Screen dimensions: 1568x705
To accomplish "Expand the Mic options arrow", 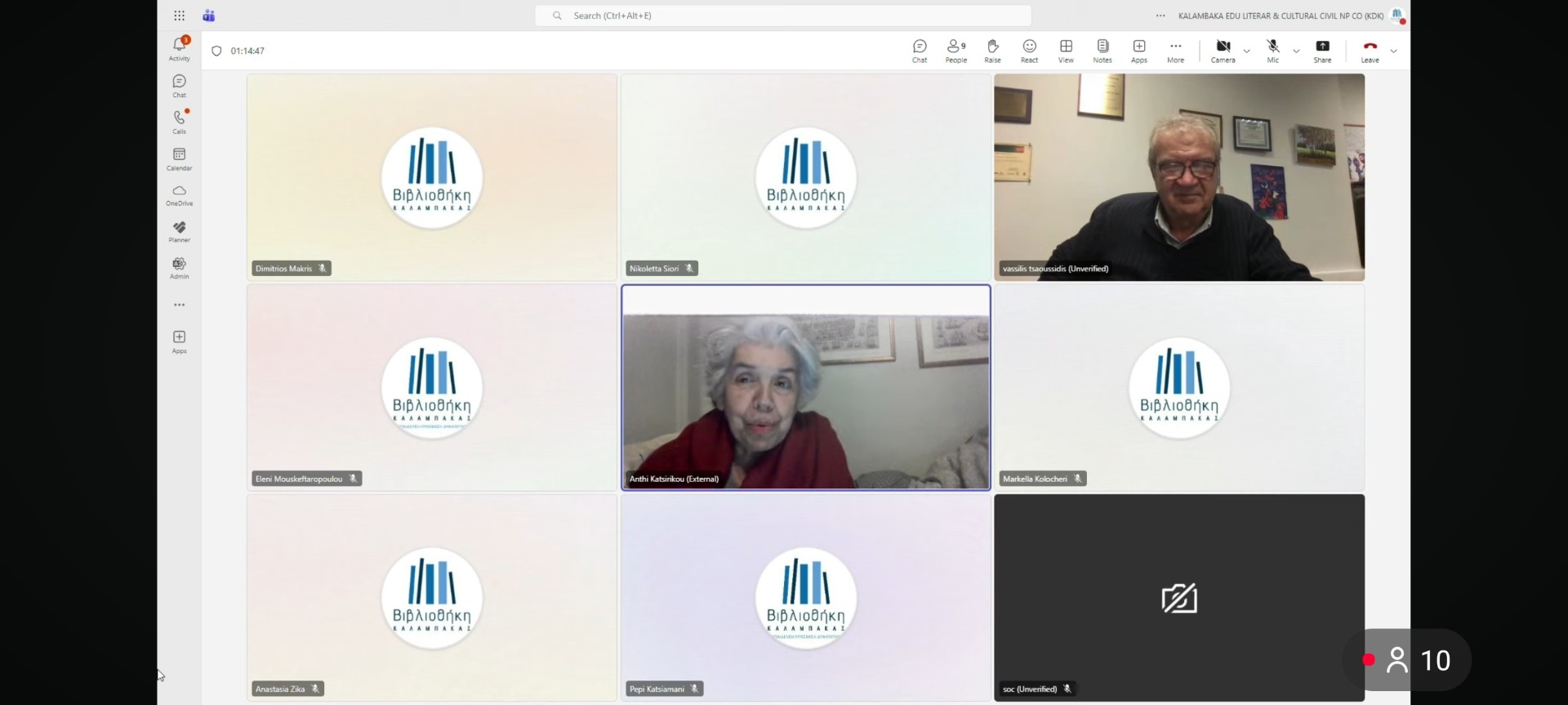I will pos(1296,51).
